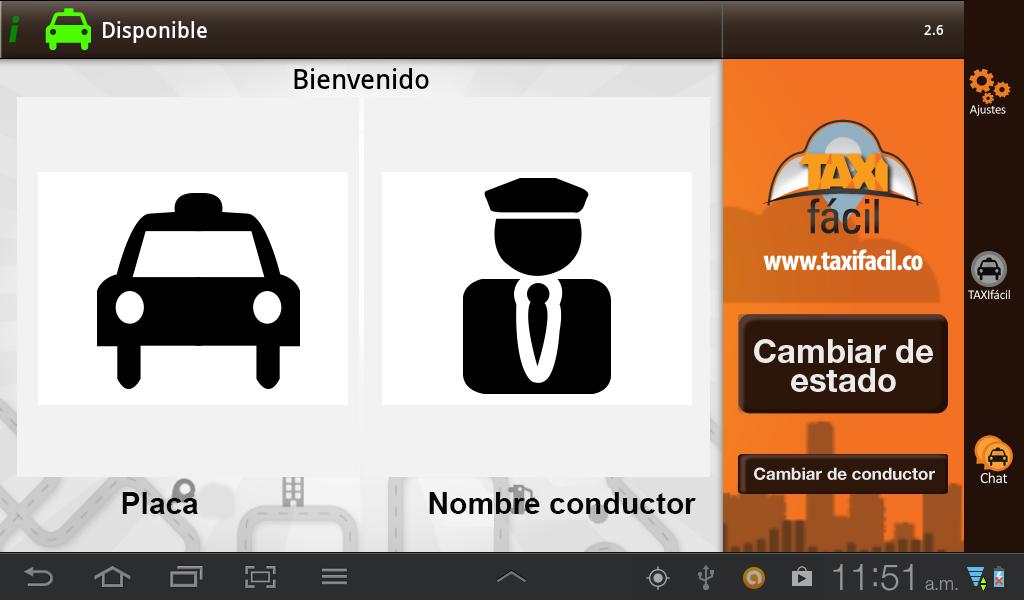Open the navigation menu lines icon
The height and width of the screenshot is (600, 1024).
(333, 576)
